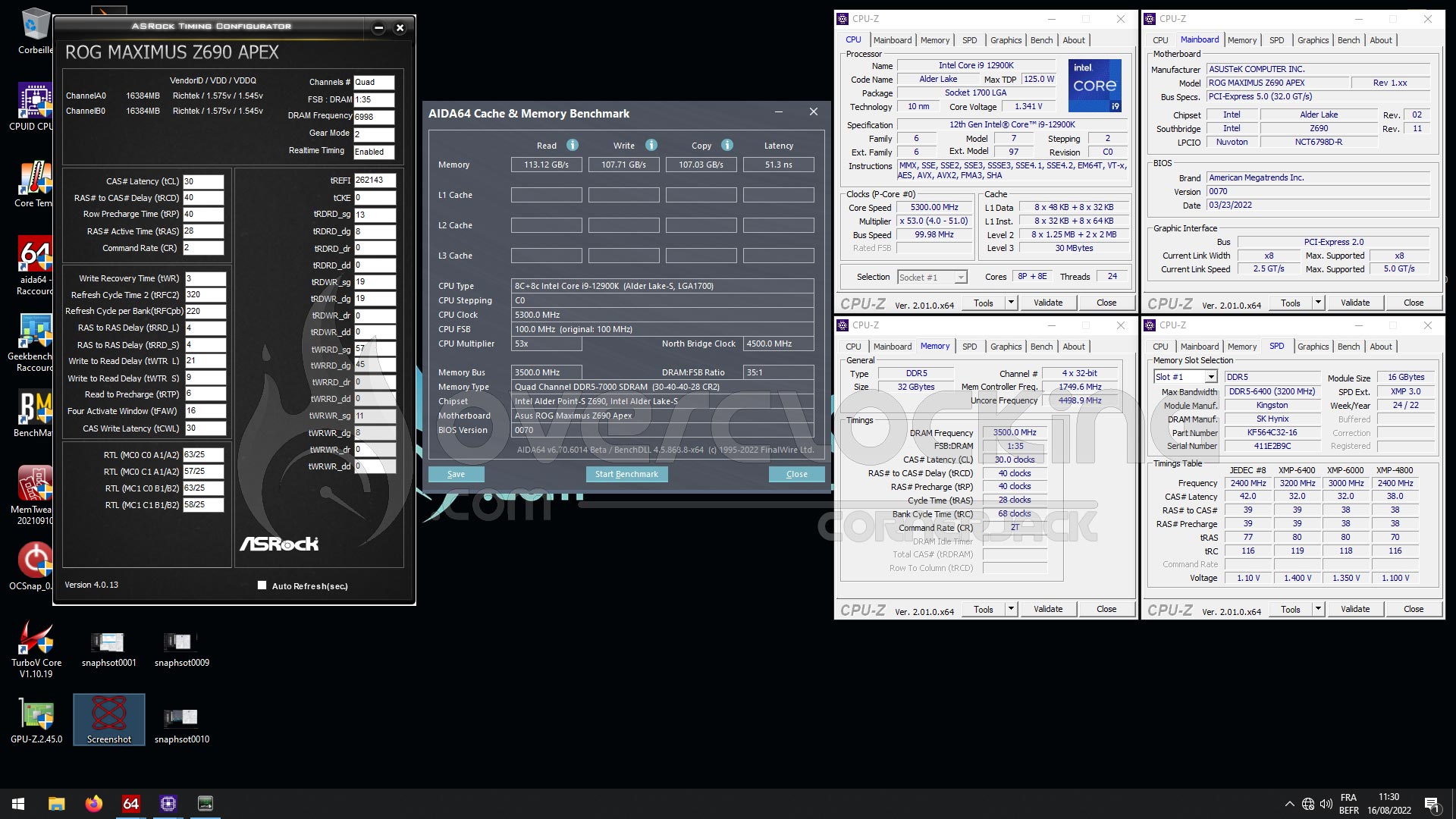Click the AIDA64 taskbar icon
The height and width of the screenshot is (819, 1456).
[x=130, y=803]
